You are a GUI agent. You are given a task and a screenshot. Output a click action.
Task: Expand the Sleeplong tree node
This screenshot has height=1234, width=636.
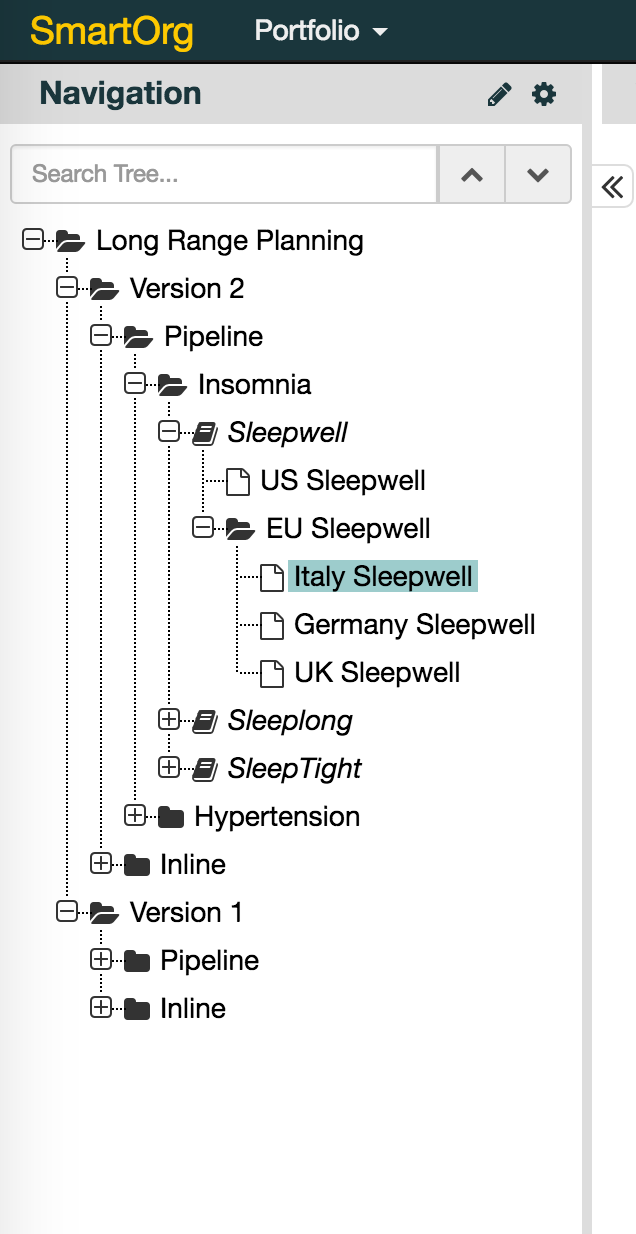click(x=169, y=719)
